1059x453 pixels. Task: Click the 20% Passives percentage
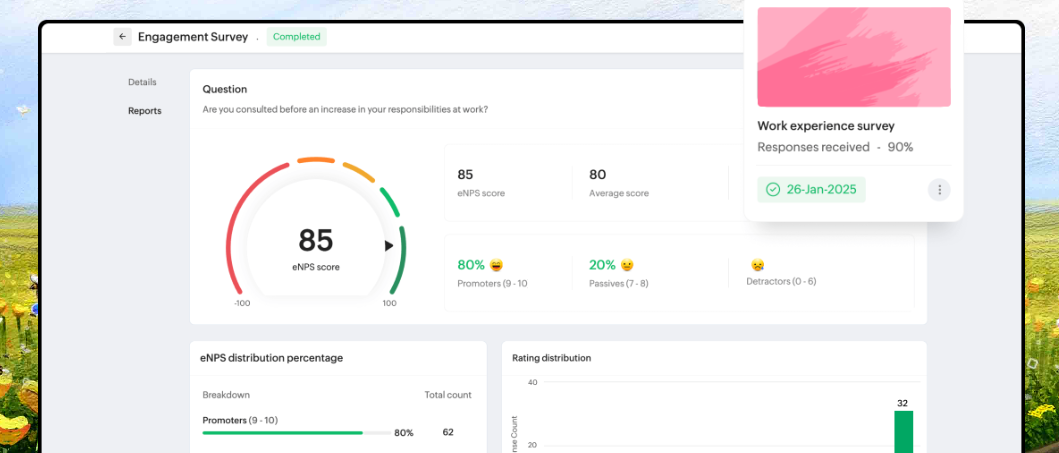[602, 265]
